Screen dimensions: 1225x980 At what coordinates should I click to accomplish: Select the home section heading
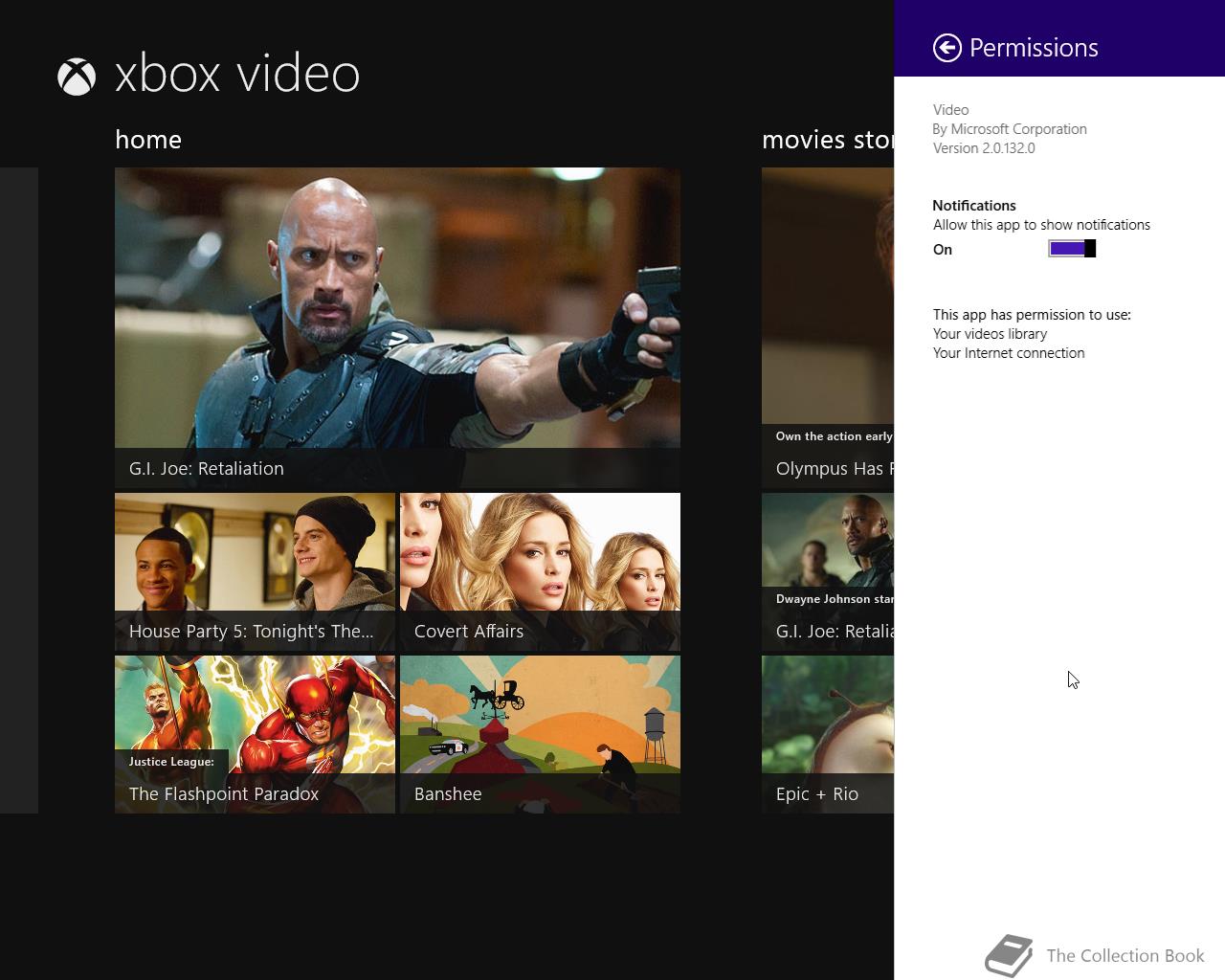tap(148, 140)
